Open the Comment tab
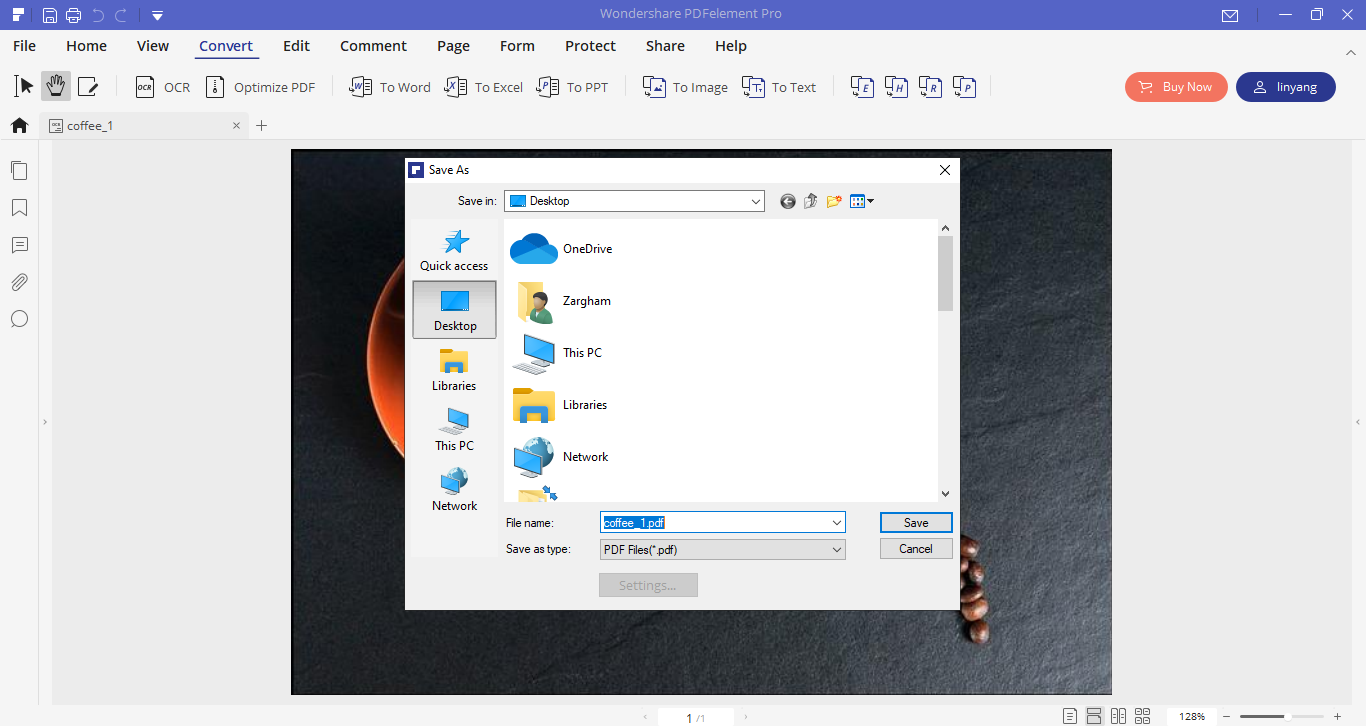 pos(373,46)
